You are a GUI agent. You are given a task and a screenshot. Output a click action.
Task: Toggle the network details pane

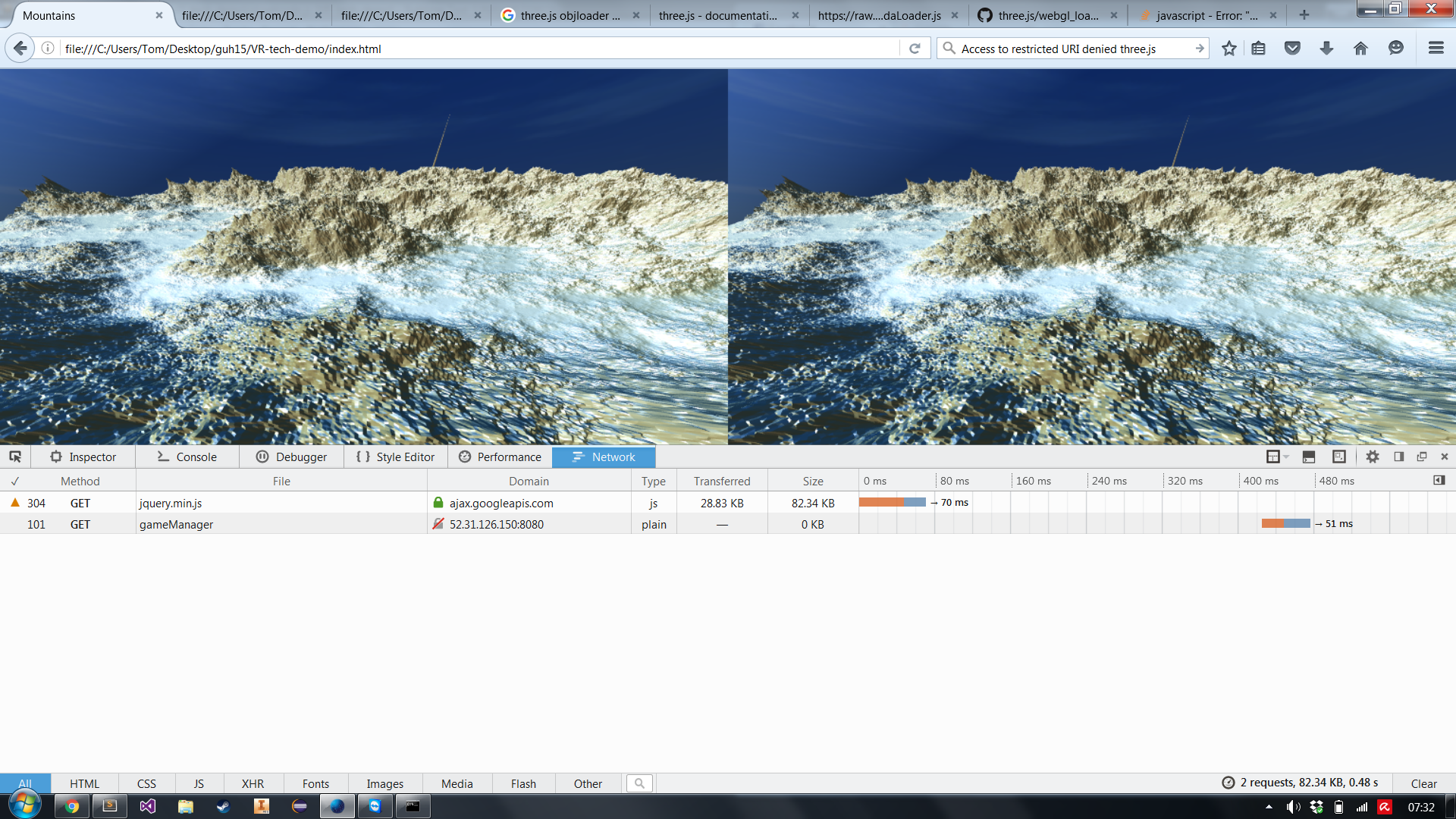[1439, 480]
